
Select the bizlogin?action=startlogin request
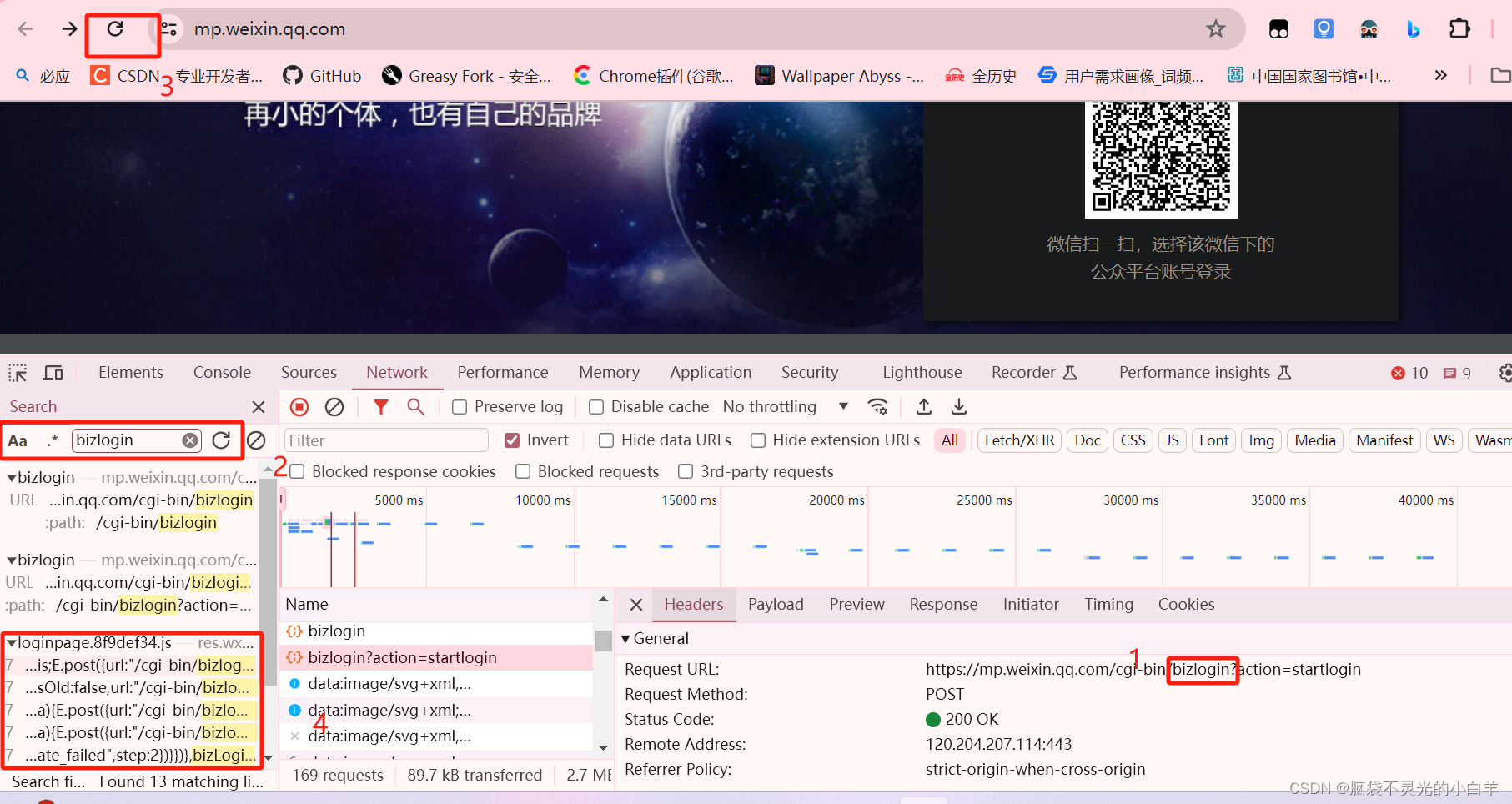(x=437, y=658)
